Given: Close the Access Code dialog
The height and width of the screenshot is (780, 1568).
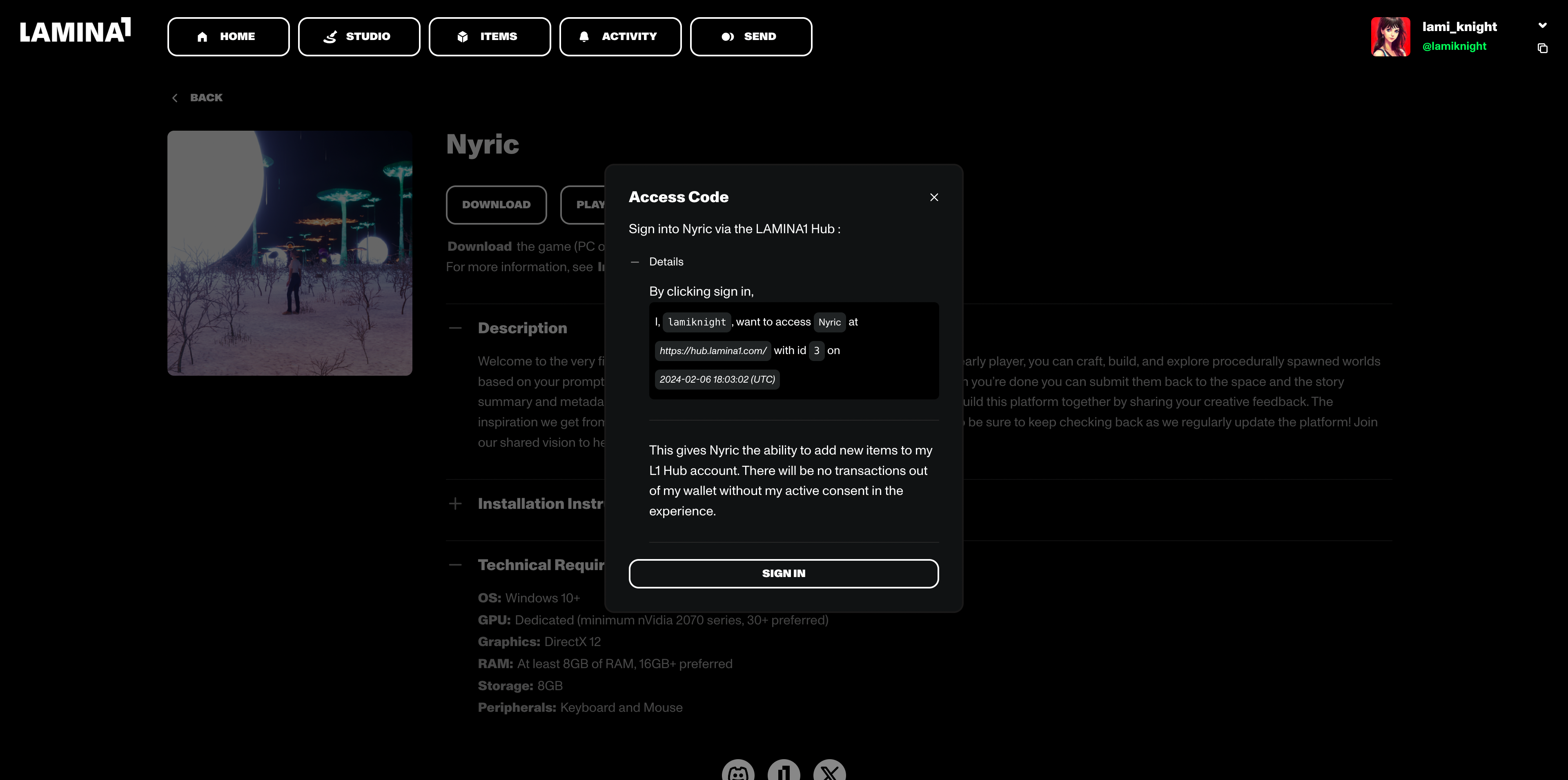Looking at the screenshot, I should click(934, 197).
